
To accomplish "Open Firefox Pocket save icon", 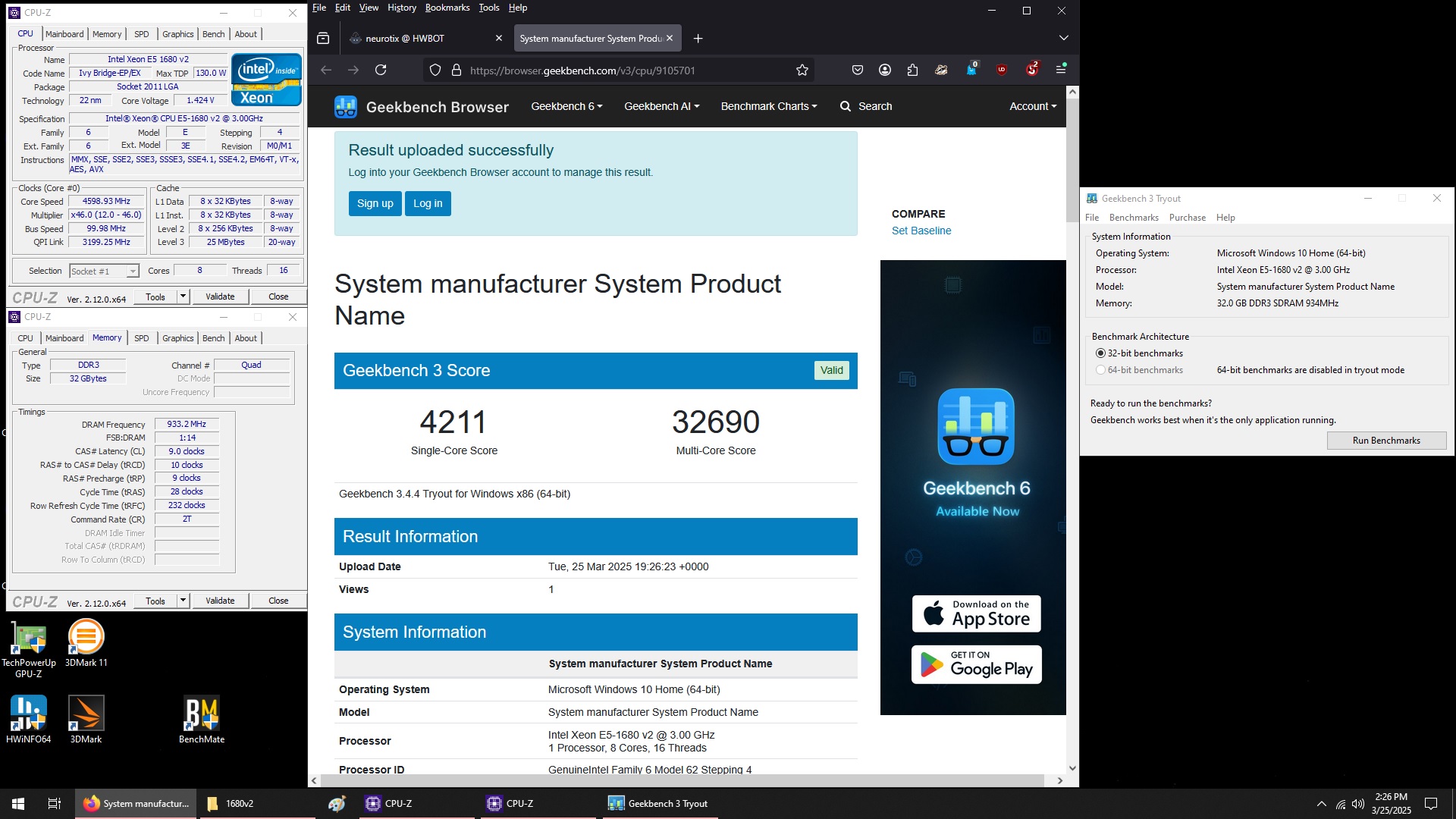I will (x=858, y=70).
